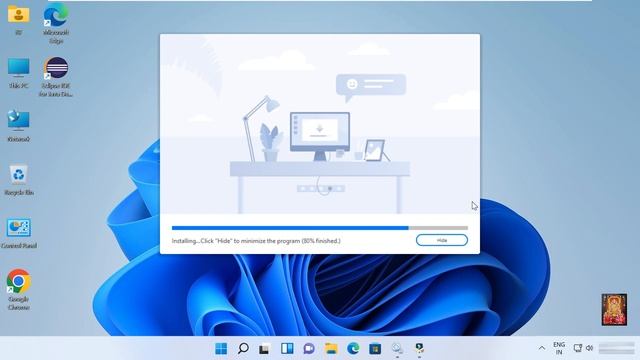Click the installing status text showing 80% finished
This screenshot has width=640, height=360.
pos(256,241)
